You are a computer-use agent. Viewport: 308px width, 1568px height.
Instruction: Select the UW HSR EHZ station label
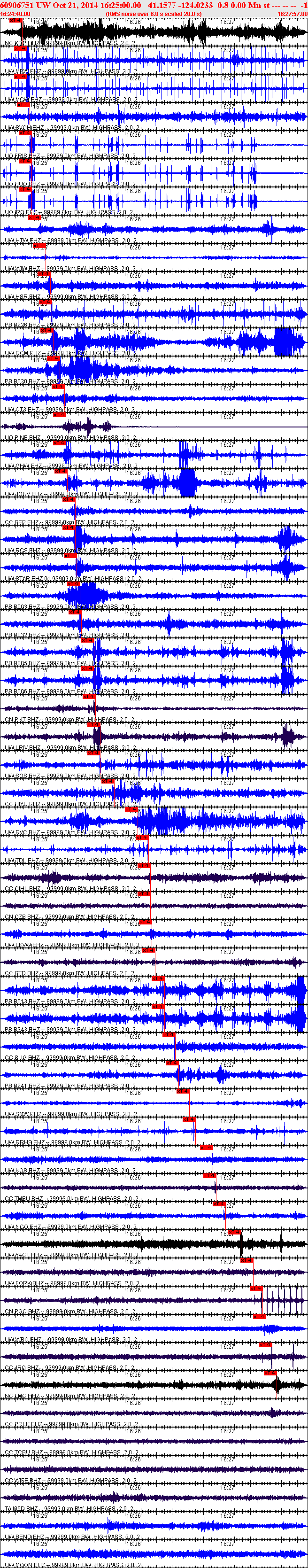(70, 297)
